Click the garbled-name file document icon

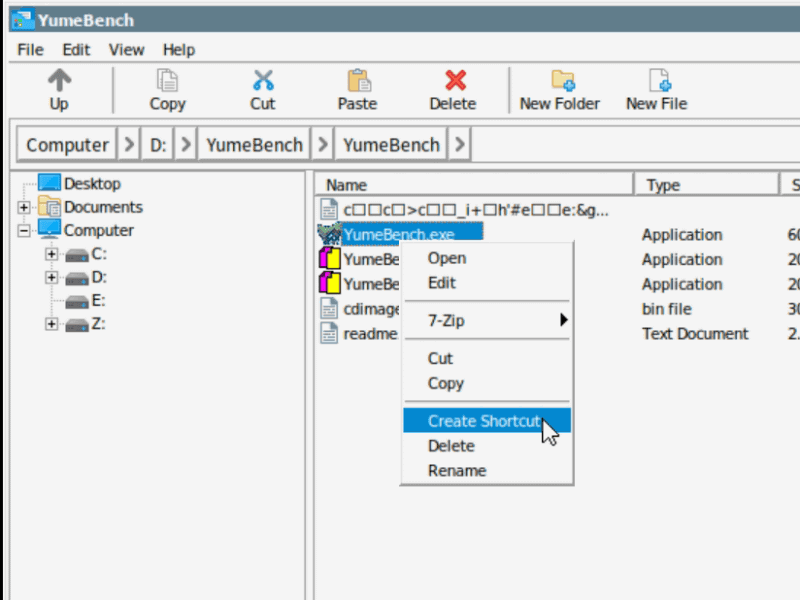pyautogui.click(x=329, y=209)
